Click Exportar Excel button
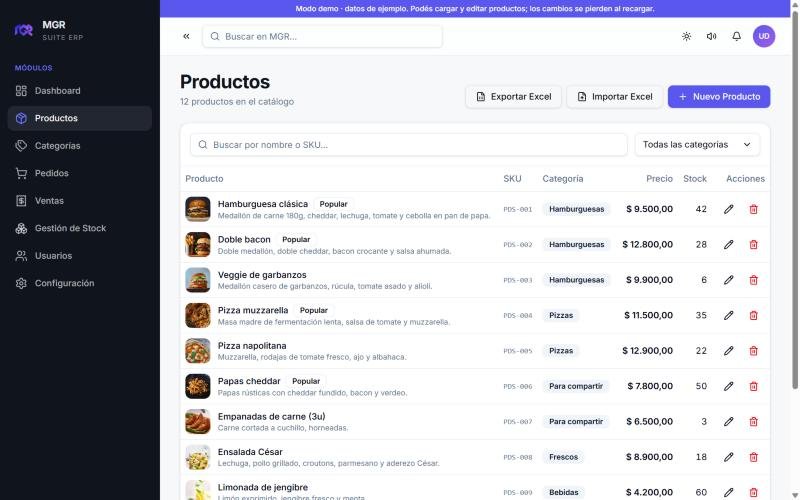Viewport: 800px width, 500px height. coord(513,97)
